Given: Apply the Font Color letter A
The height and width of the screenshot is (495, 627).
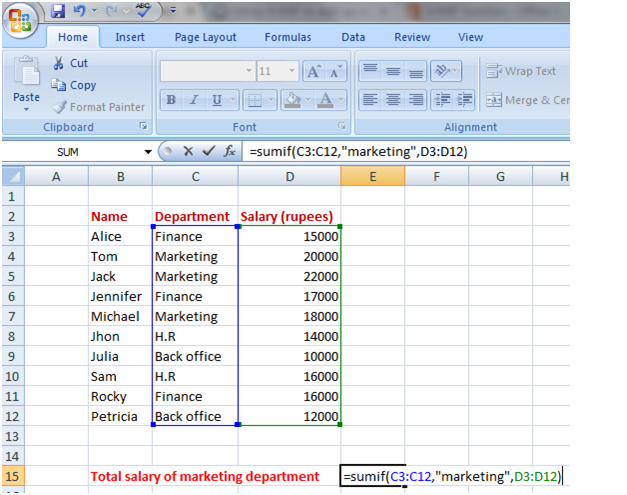Looking at the screenshot, I should pos(325,100).
